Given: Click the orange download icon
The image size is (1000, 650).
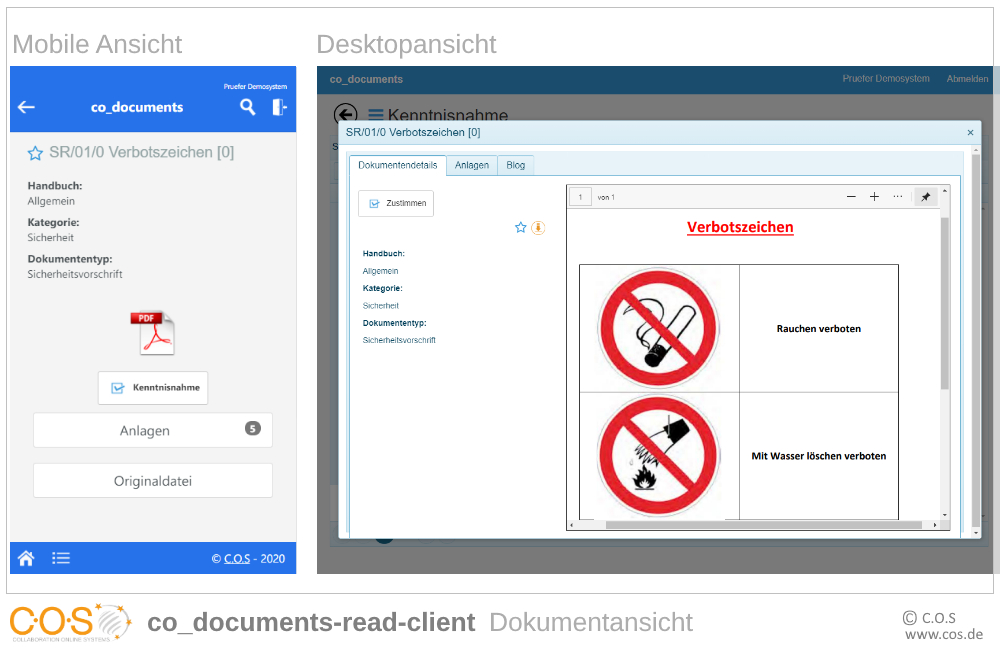Looking at the screenshot, I should coord(538,228).
